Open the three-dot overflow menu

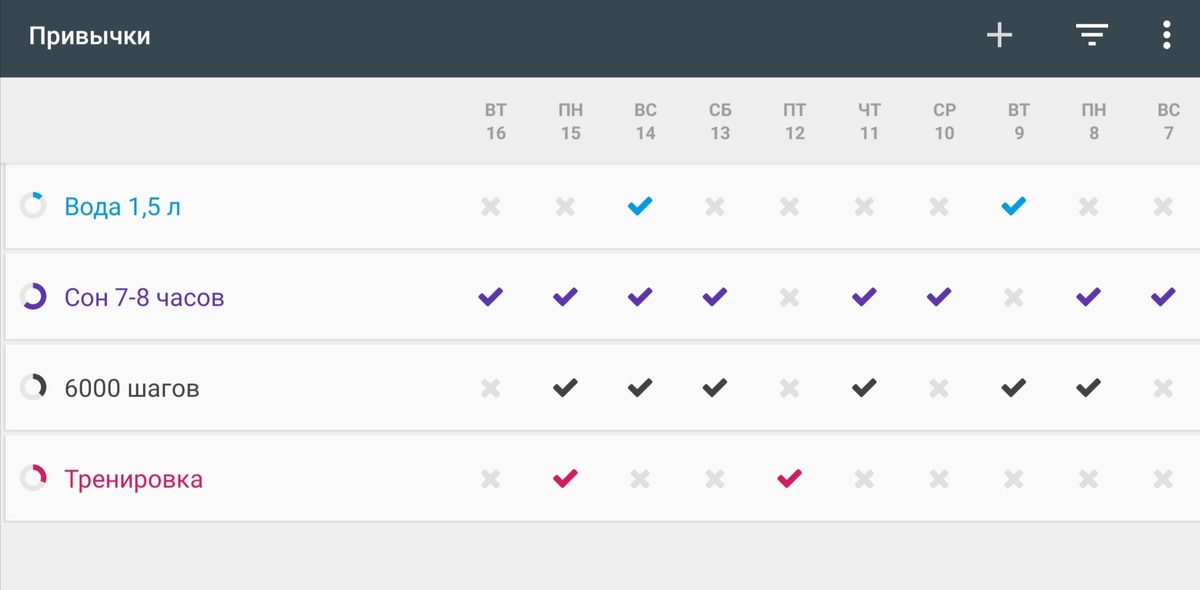tap(1166, 37)
